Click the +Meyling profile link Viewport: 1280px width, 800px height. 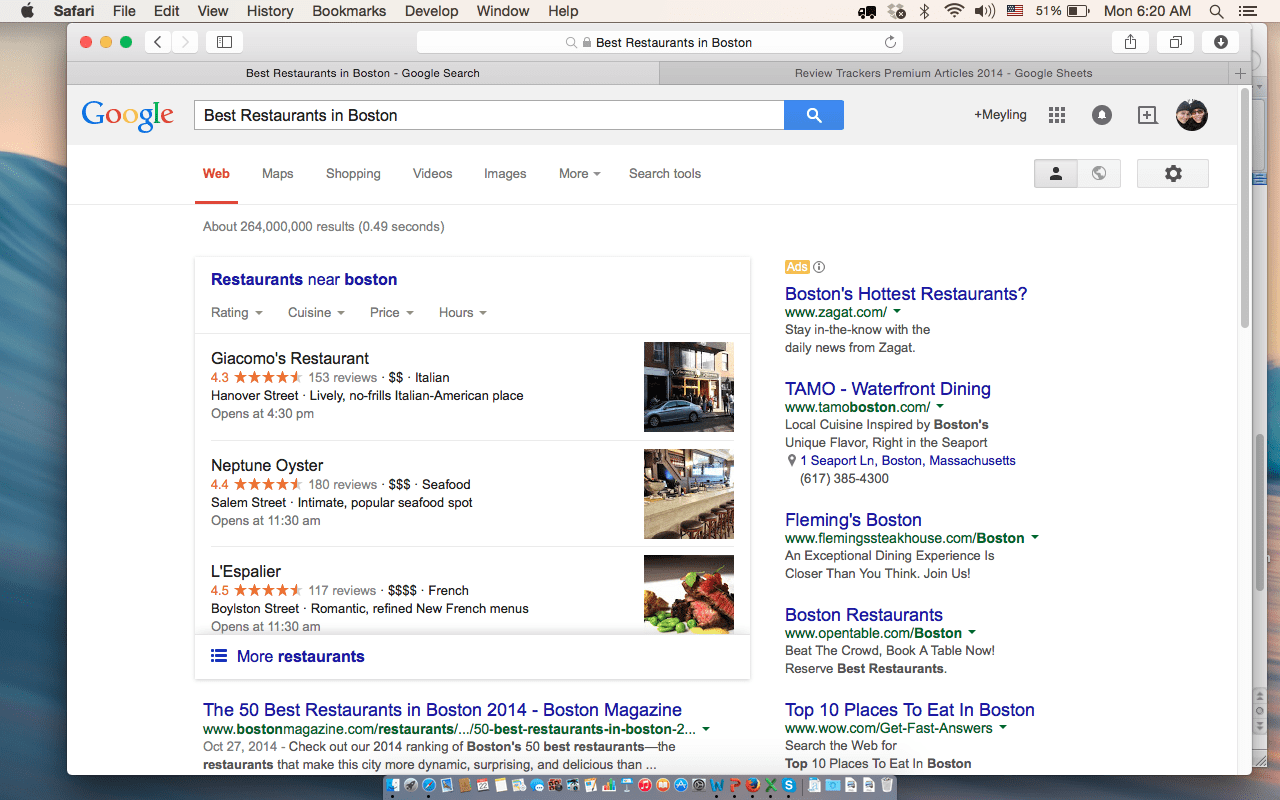pyautogui.click(x=1000, y=115)
